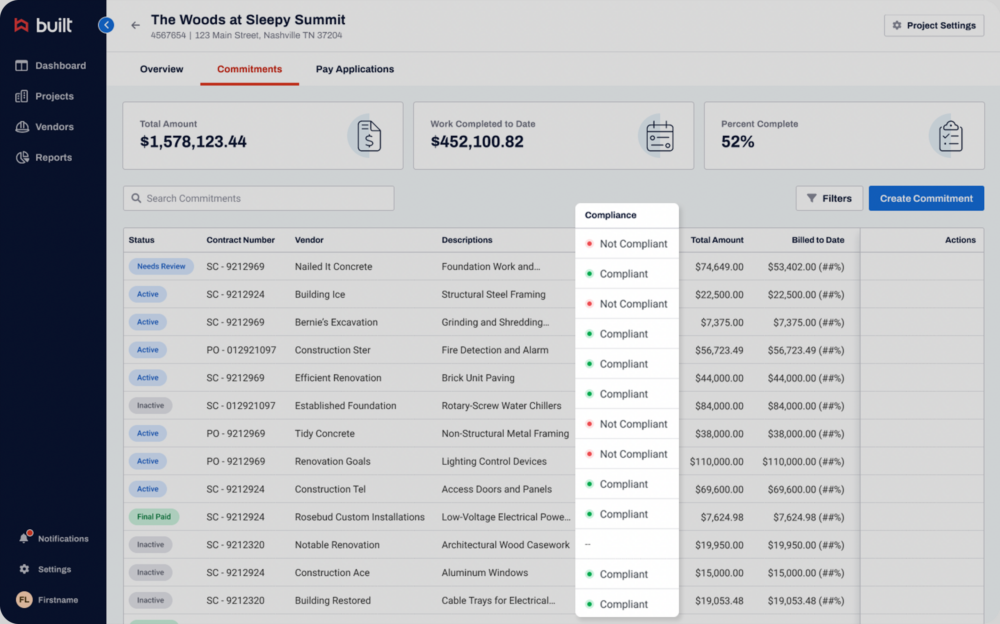Click the Create Commitment button
The image size is (1000, 624).
[926, 198]
